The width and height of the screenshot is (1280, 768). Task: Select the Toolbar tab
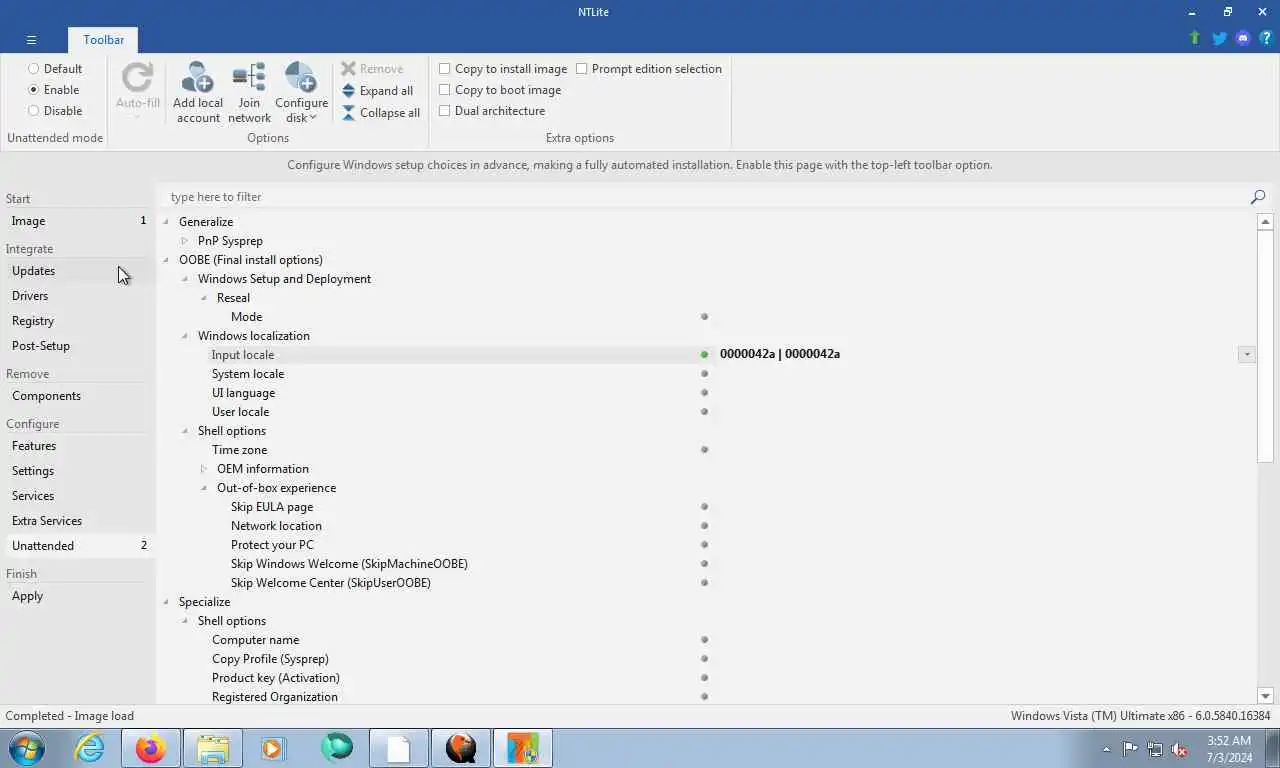point(104,40)
